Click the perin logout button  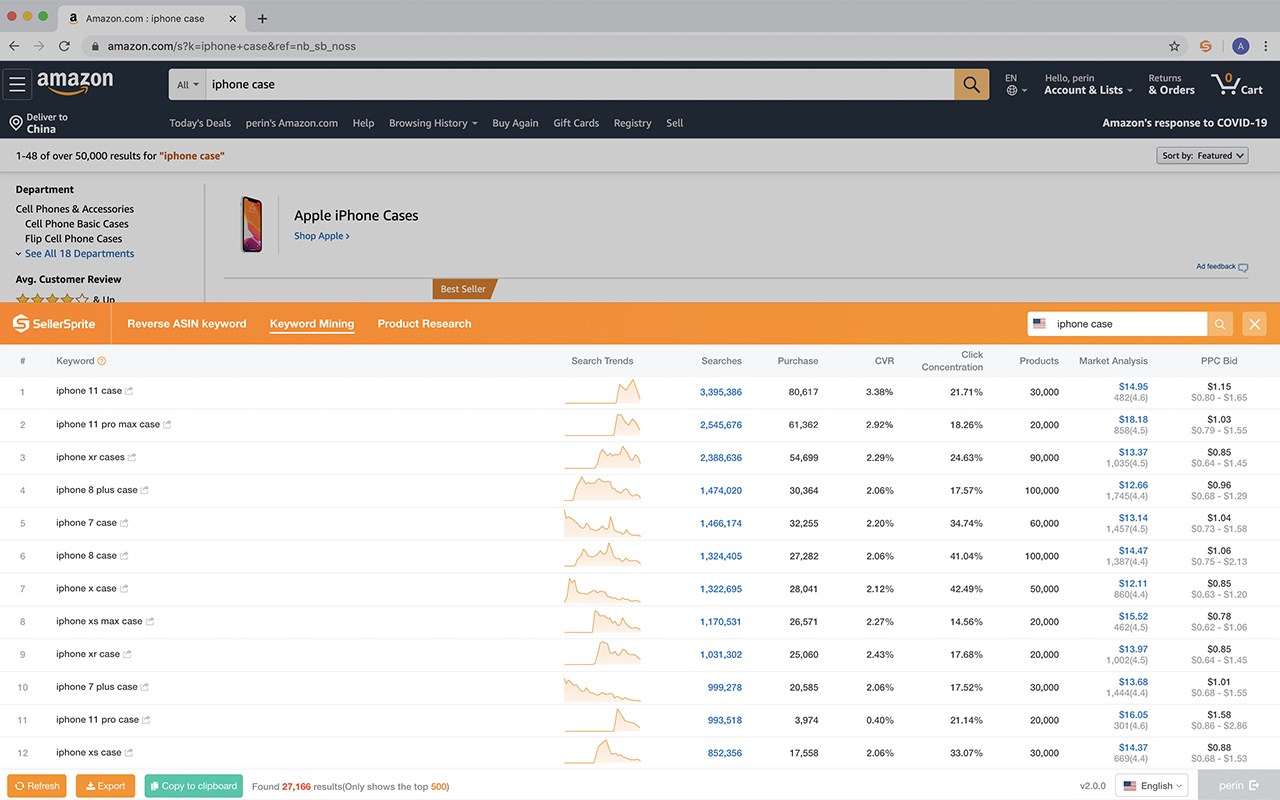pyautogui.click(x=1239, y=785)
